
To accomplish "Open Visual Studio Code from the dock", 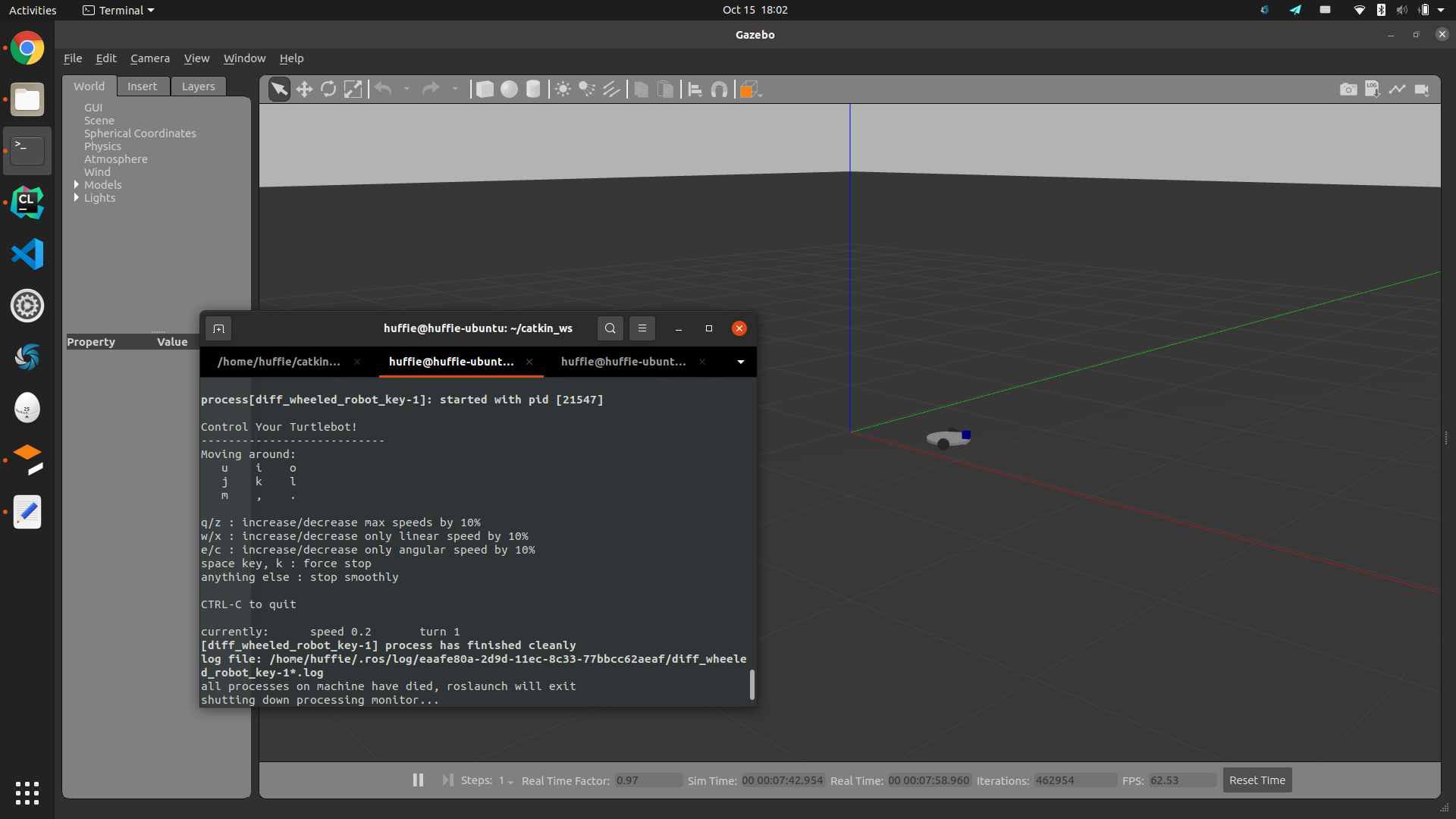I will pyautogui.click(x=27, y=254).
